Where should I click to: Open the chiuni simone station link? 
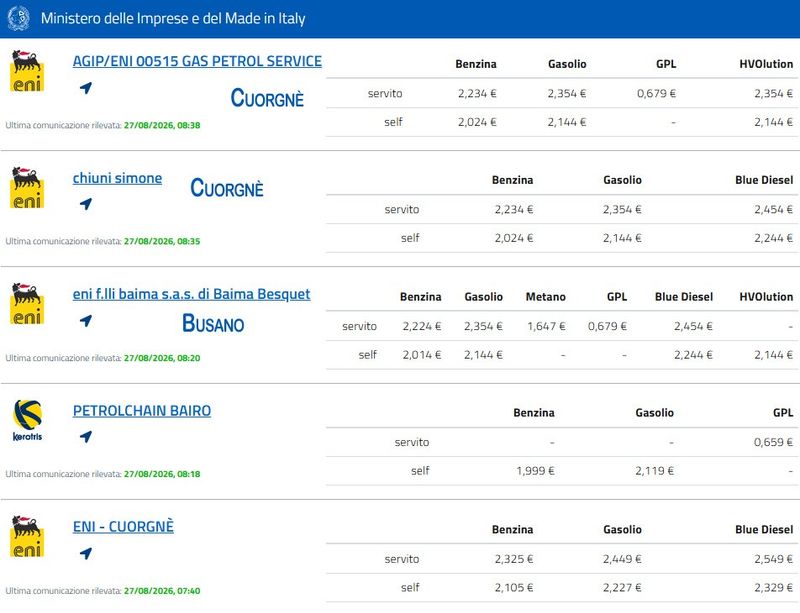(117, 178)
